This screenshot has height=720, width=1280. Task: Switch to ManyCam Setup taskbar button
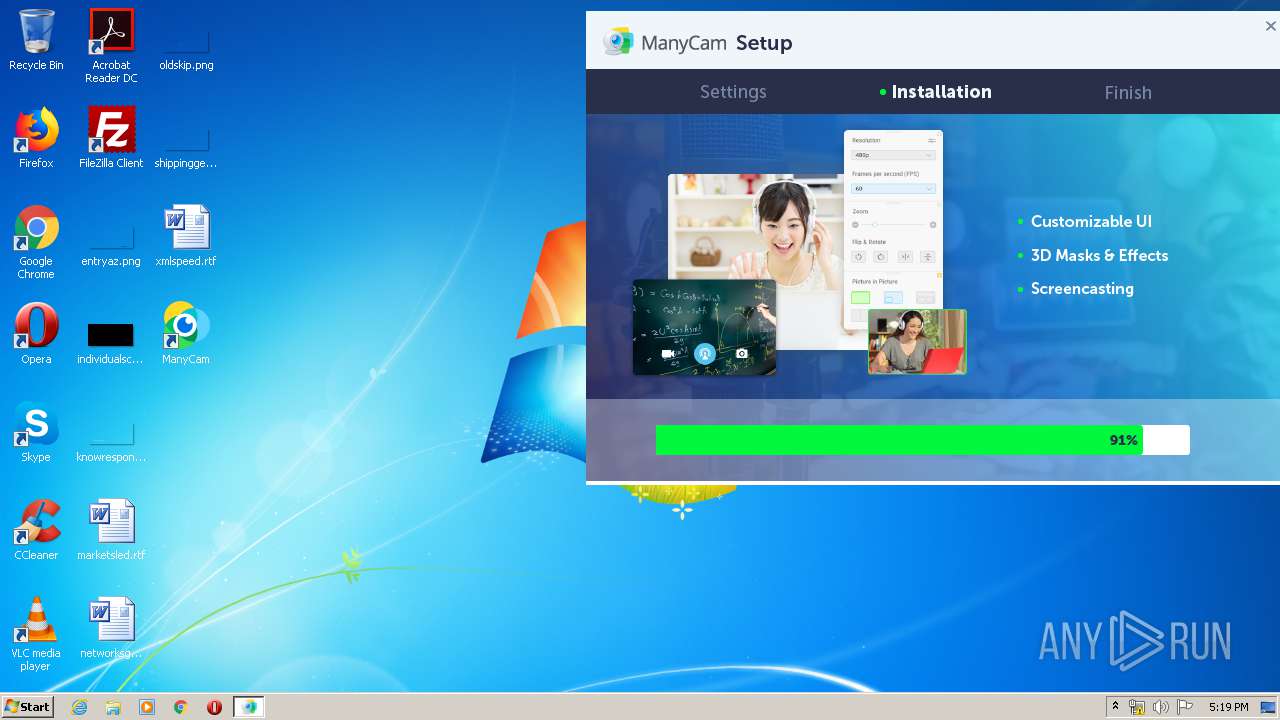[x=249, y=707]
